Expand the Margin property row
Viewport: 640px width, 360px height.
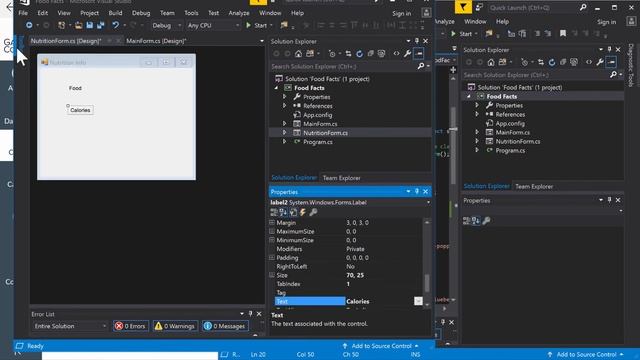(272, 222)
